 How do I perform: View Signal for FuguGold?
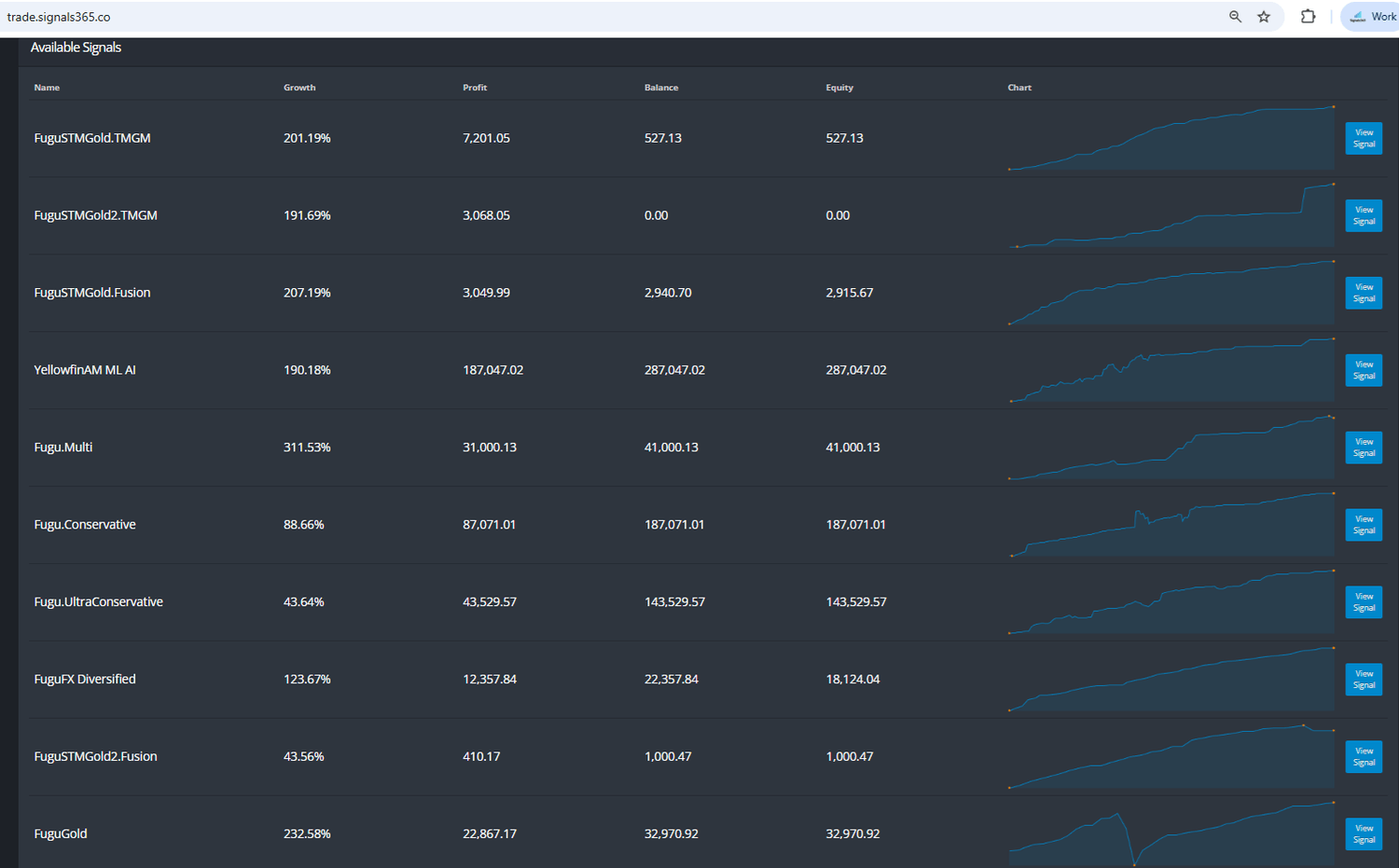[x=1363, y=834]
